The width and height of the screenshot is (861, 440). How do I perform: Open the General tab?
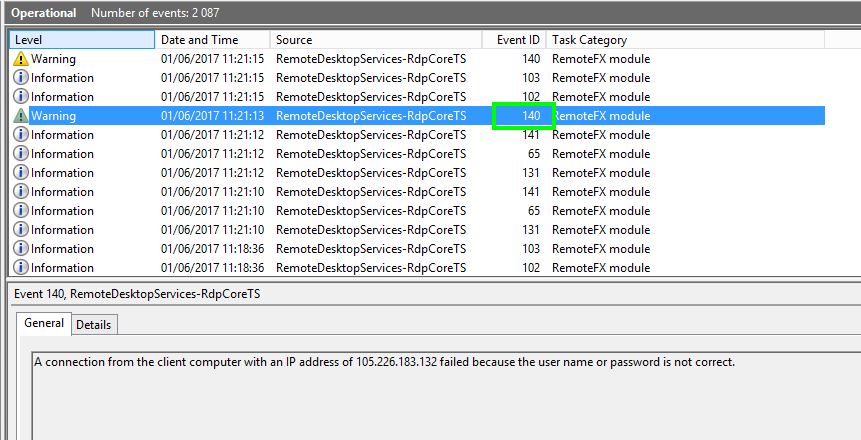click(44, 324)
